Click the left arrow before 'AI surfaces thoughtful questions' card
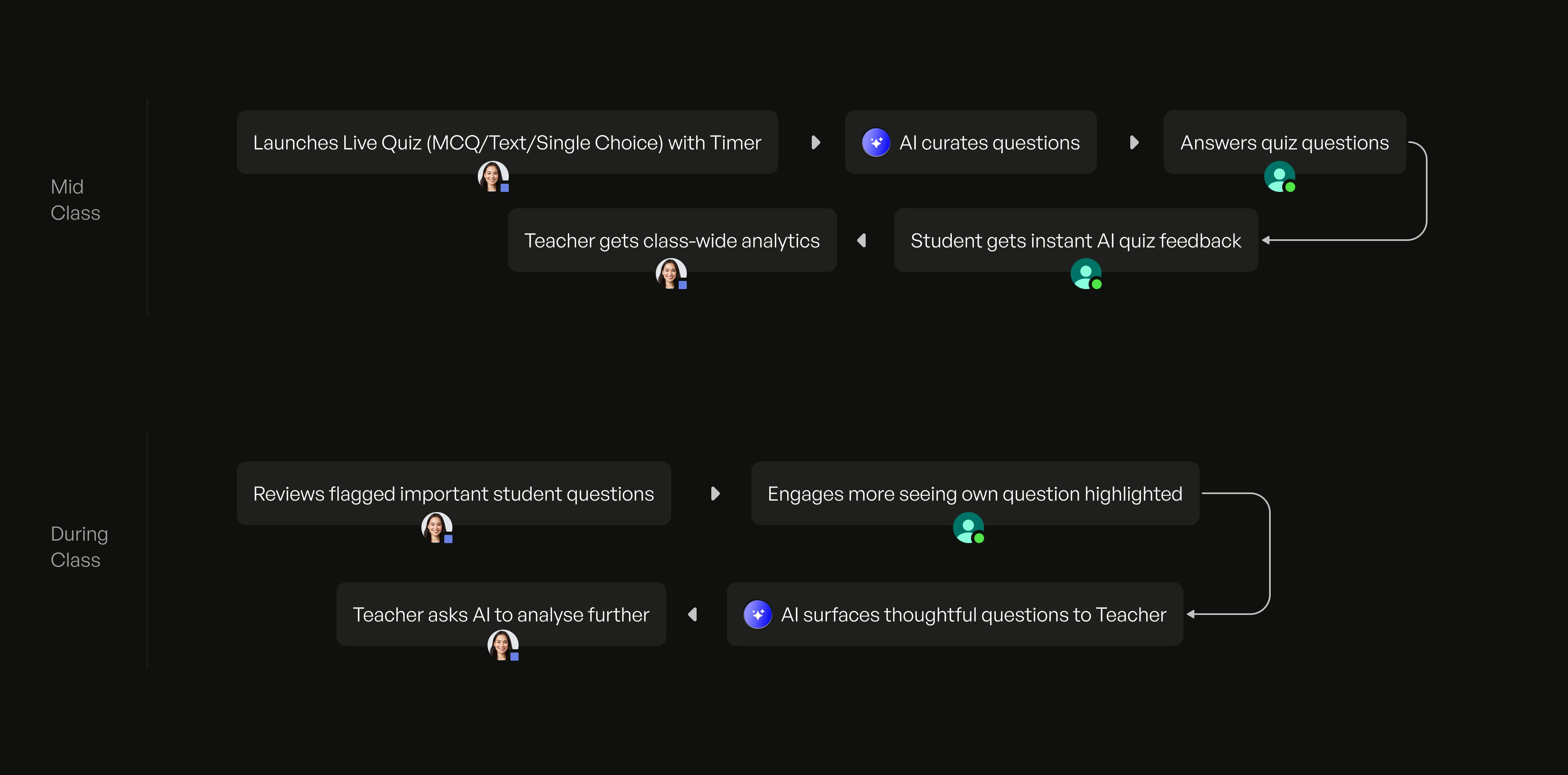The width and height of the screenshot is (1568, 775). pos(692,614)
